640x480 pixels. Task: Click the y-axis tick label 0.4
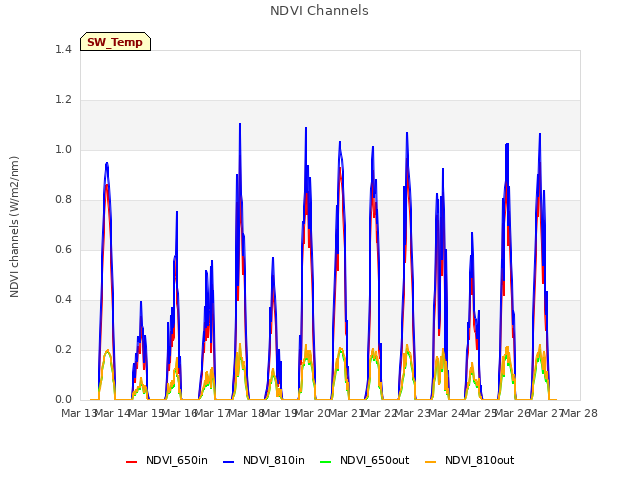click(x=63, y=300)
